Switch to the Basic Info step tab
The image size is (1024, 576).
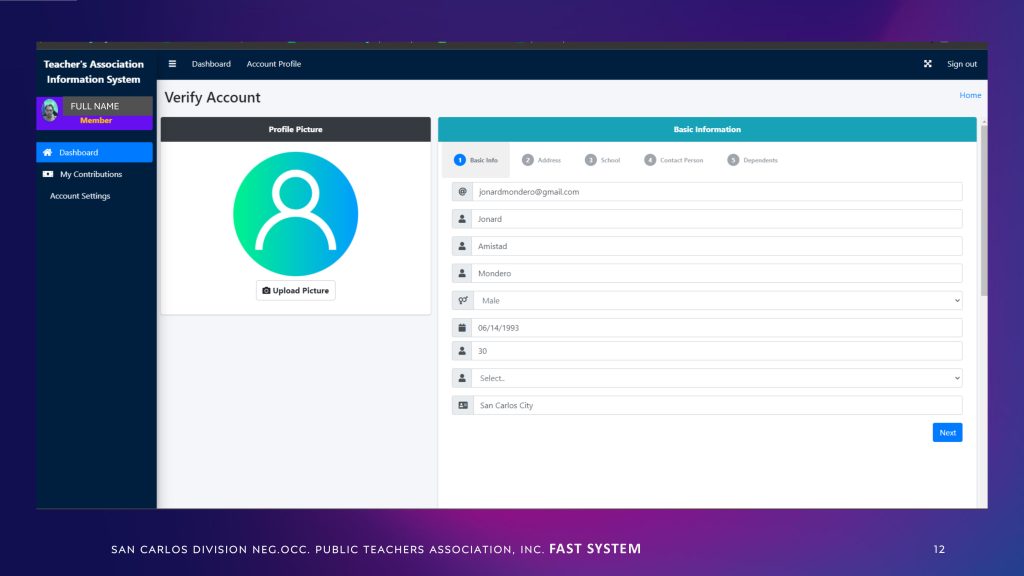pyautogui.click(x=476, y=160)
